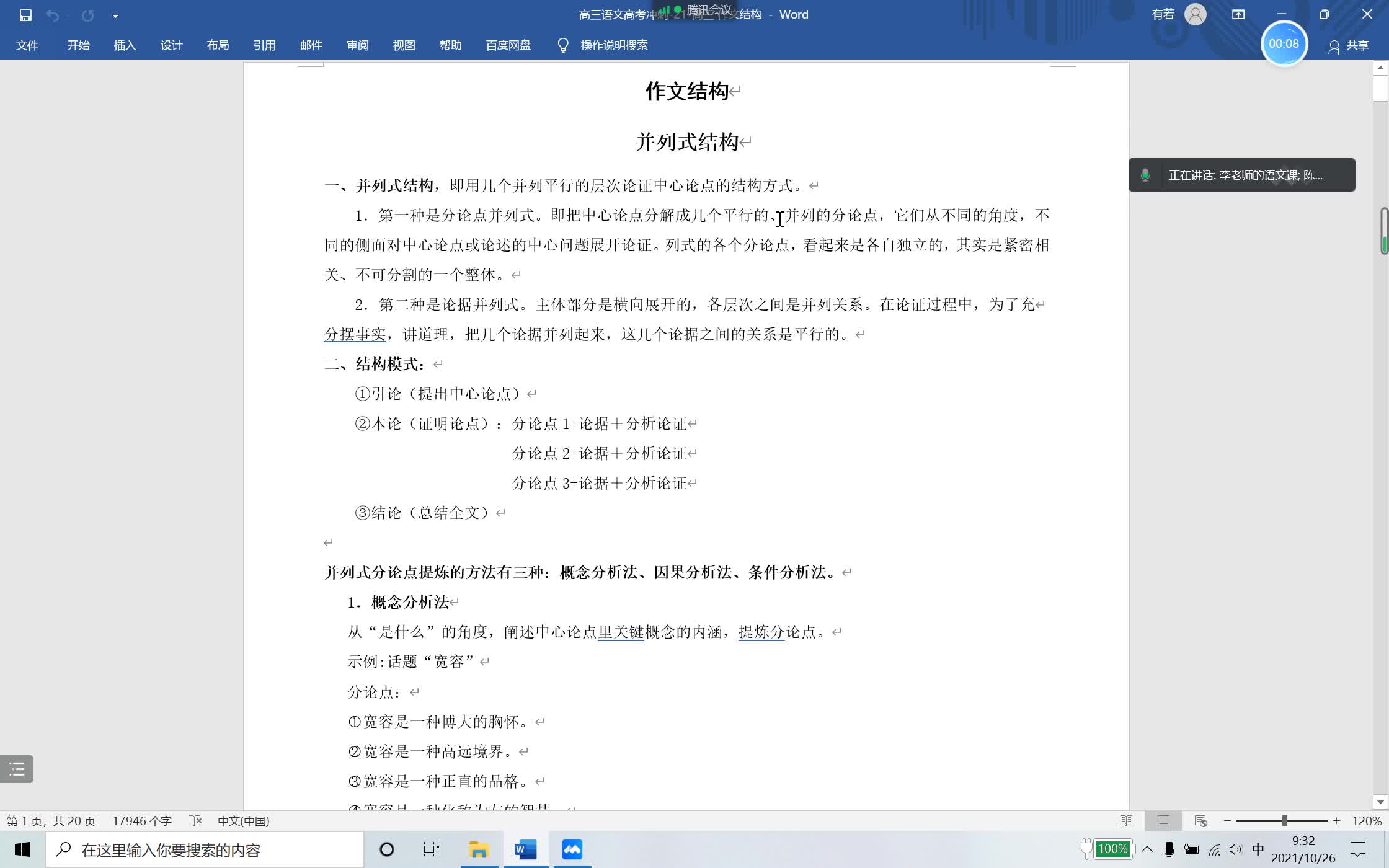Click the account name 有若
This screenshot has width=1389, height=868.
point(1163,14)
